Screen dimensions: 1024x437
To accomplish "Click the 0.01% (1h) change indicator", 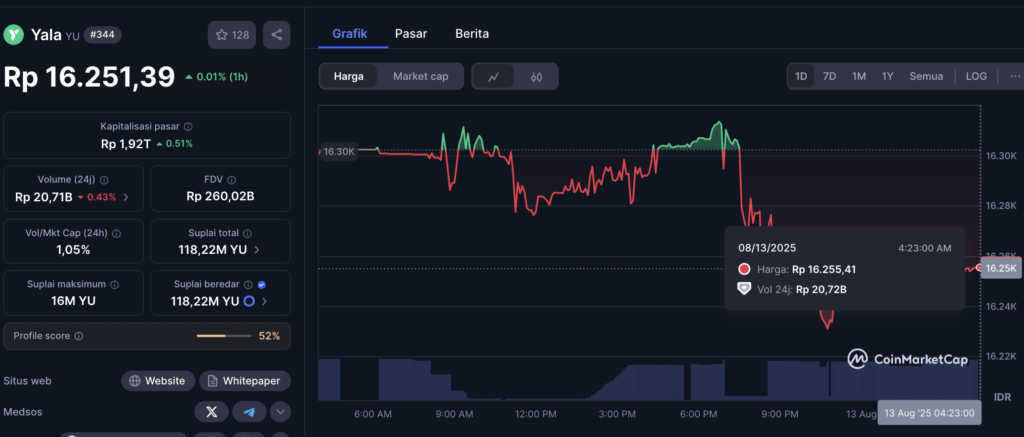I will tap(216, 77).
